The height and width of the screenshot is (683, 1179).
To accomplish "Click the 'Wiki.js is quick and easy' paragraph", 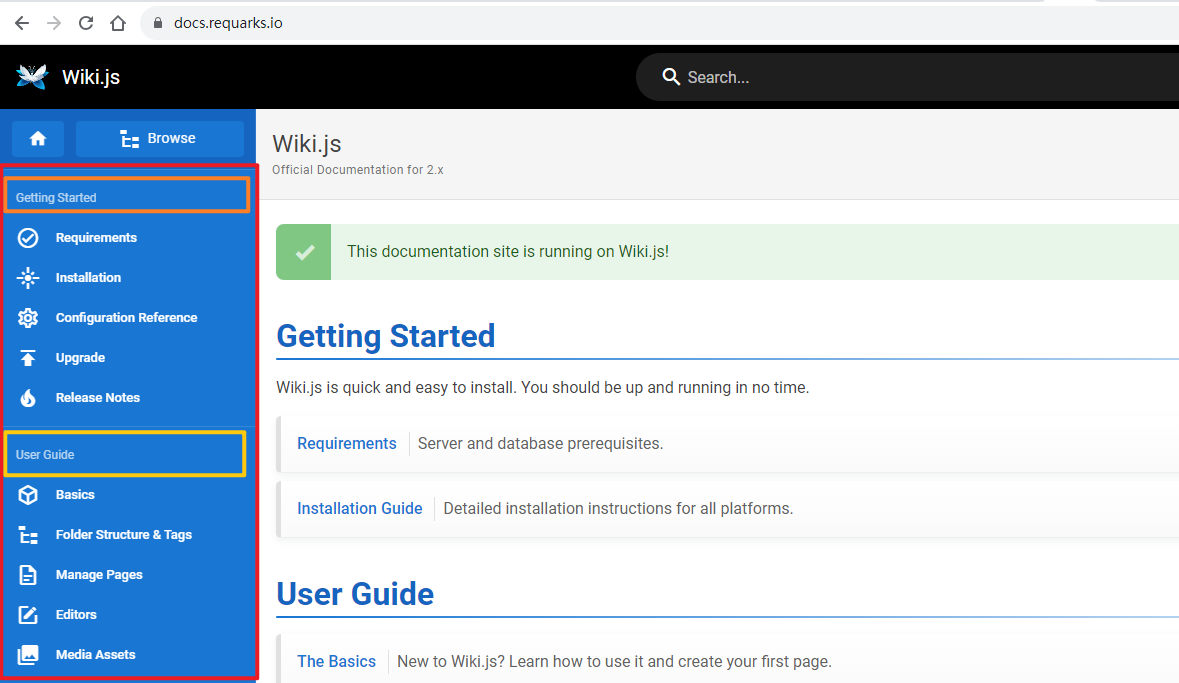I will coord(542,387).
